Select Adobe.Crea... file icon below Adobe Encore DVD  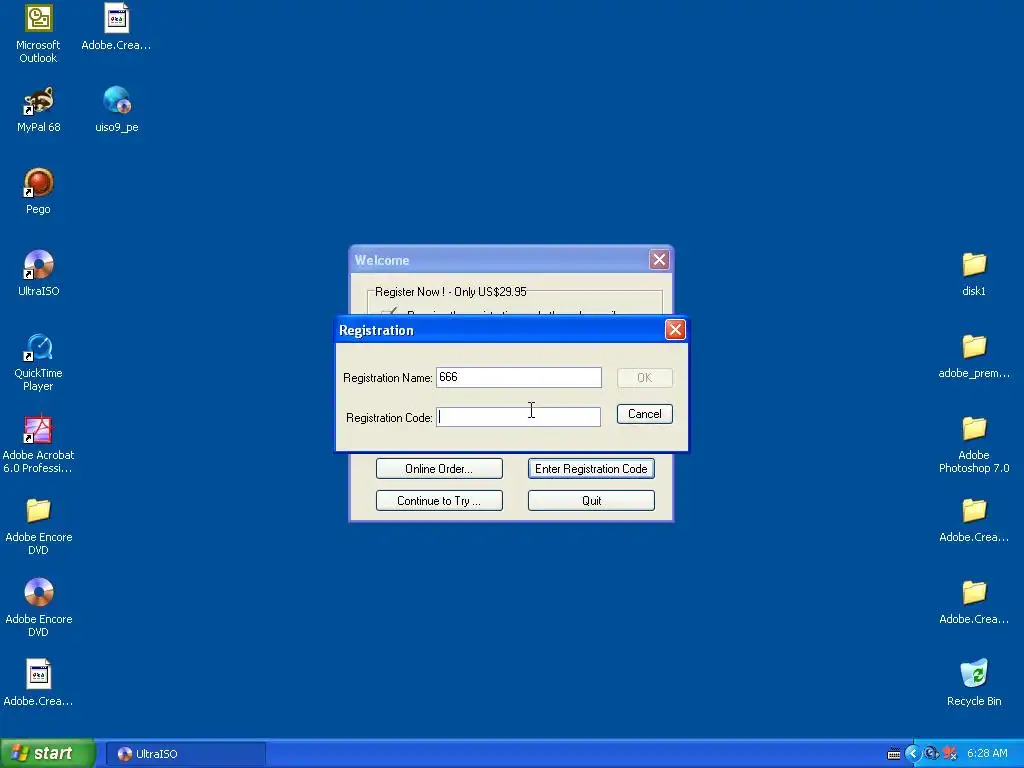point(38,683)
